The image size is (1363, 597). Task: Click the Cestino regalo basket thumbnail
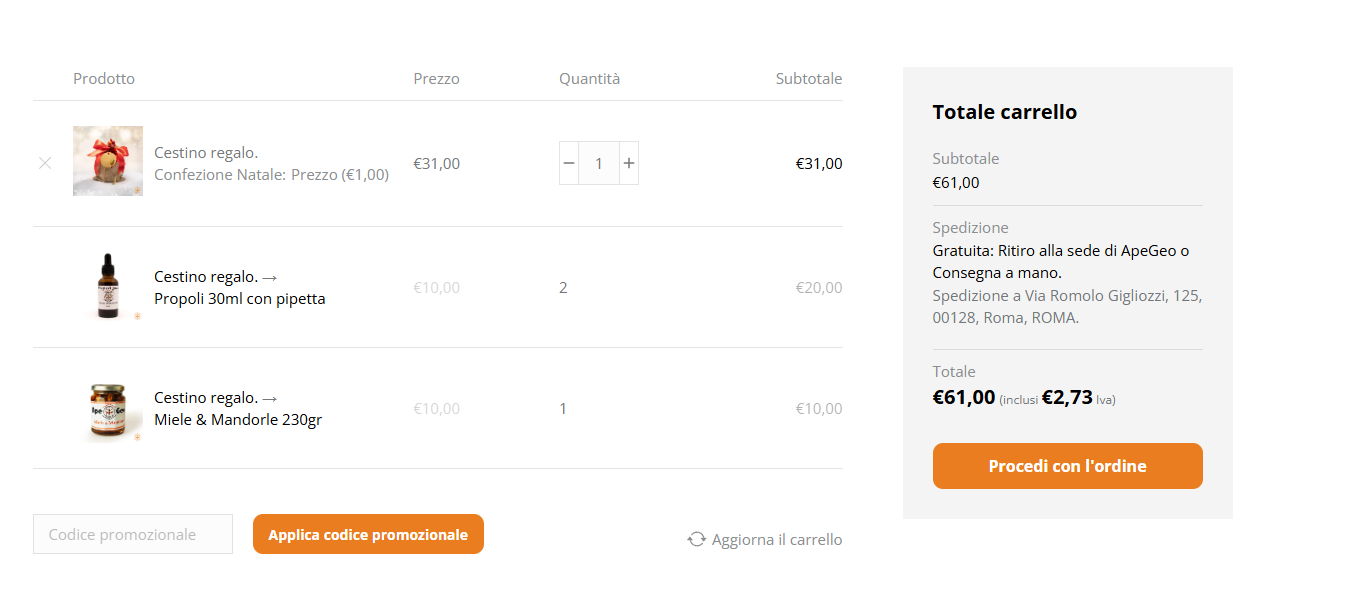[108, 161]
